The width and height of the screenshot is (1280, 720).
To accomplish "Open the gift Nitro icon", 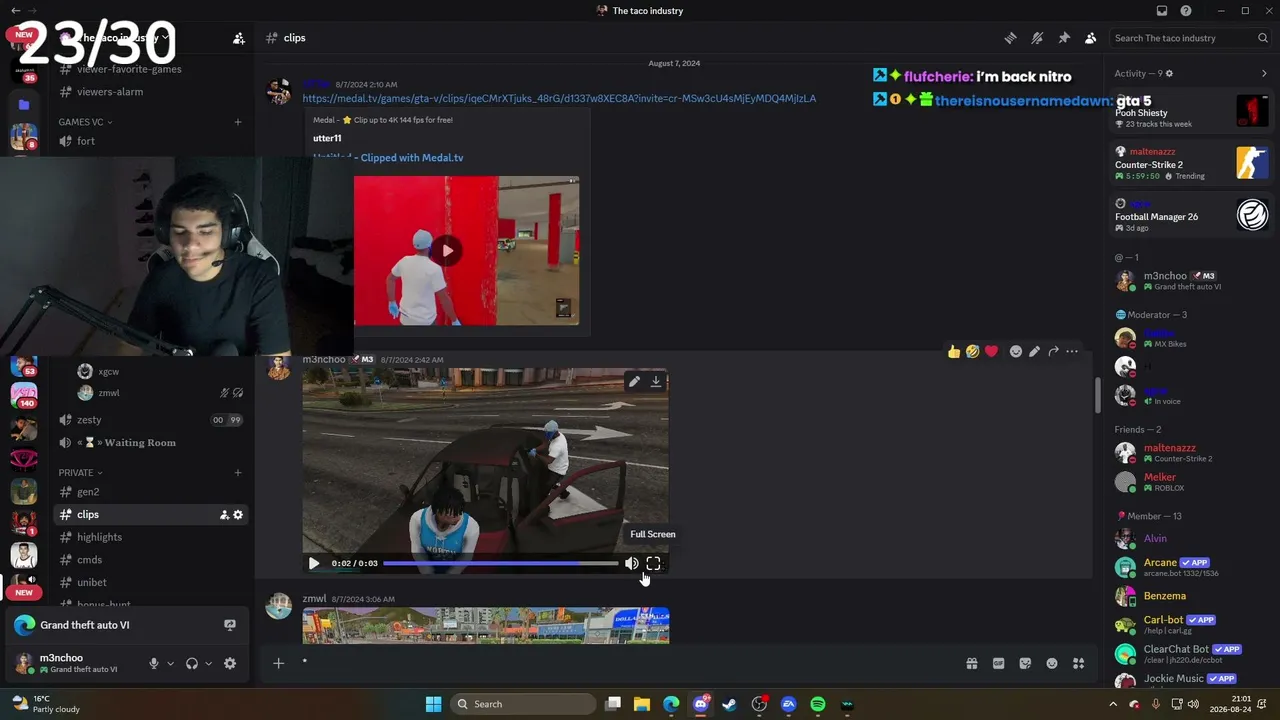I will 971,663.
